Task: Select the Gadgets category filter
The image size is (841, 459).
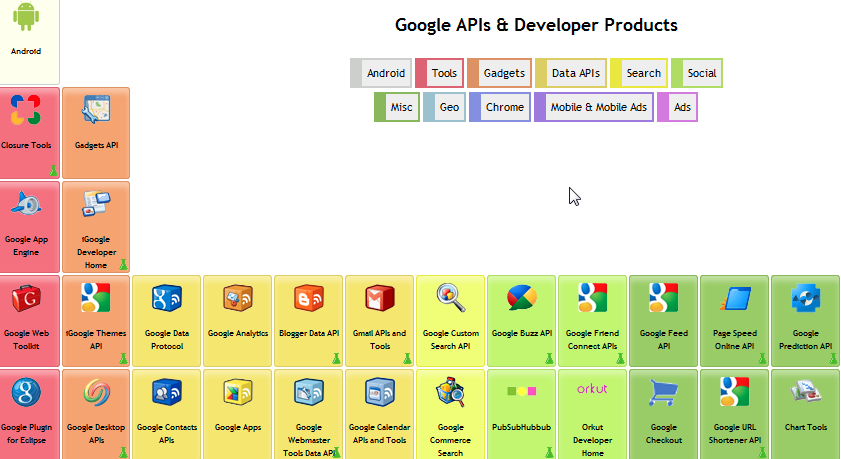Action: [499, 73]
